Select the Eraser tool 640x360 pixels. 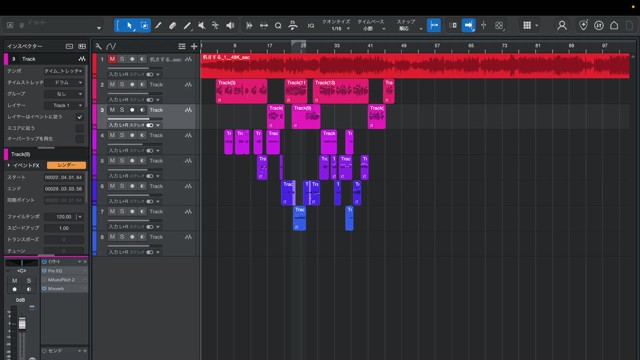[x=172, y=26]
